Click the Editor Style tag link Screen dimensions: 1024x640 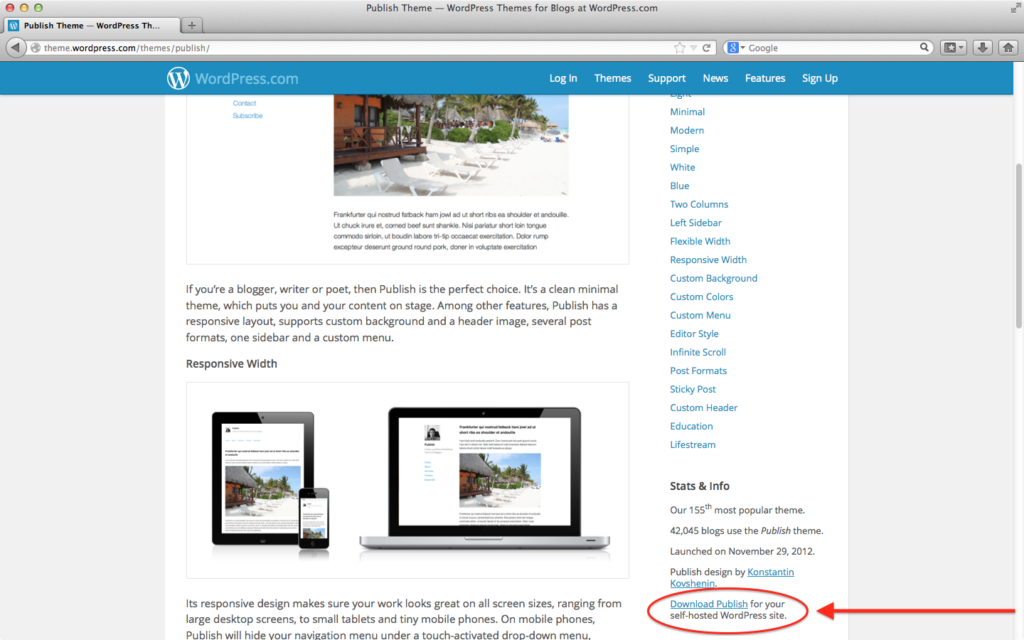(694, 334)
